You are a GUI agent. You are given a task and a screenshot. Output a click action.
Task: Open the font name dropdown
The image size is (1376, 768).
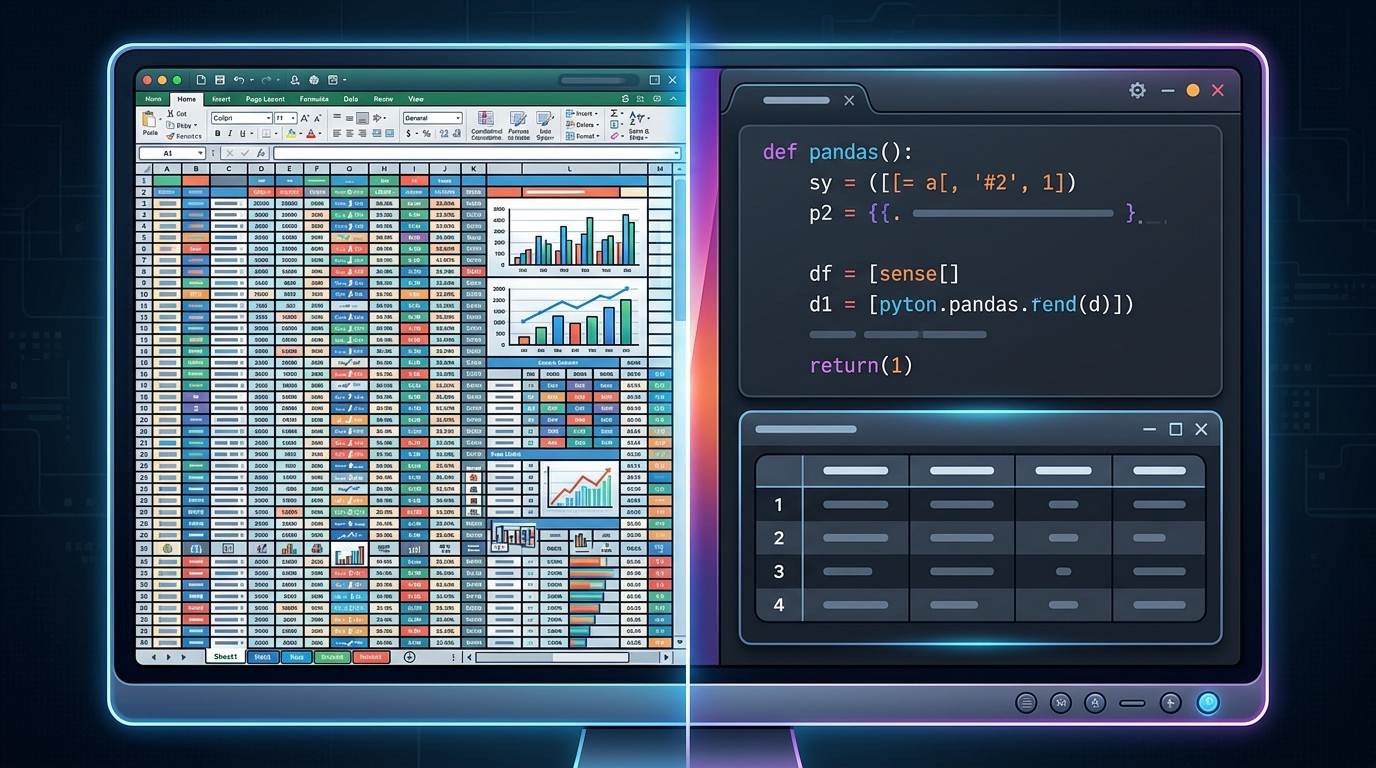tap(241, 118)
